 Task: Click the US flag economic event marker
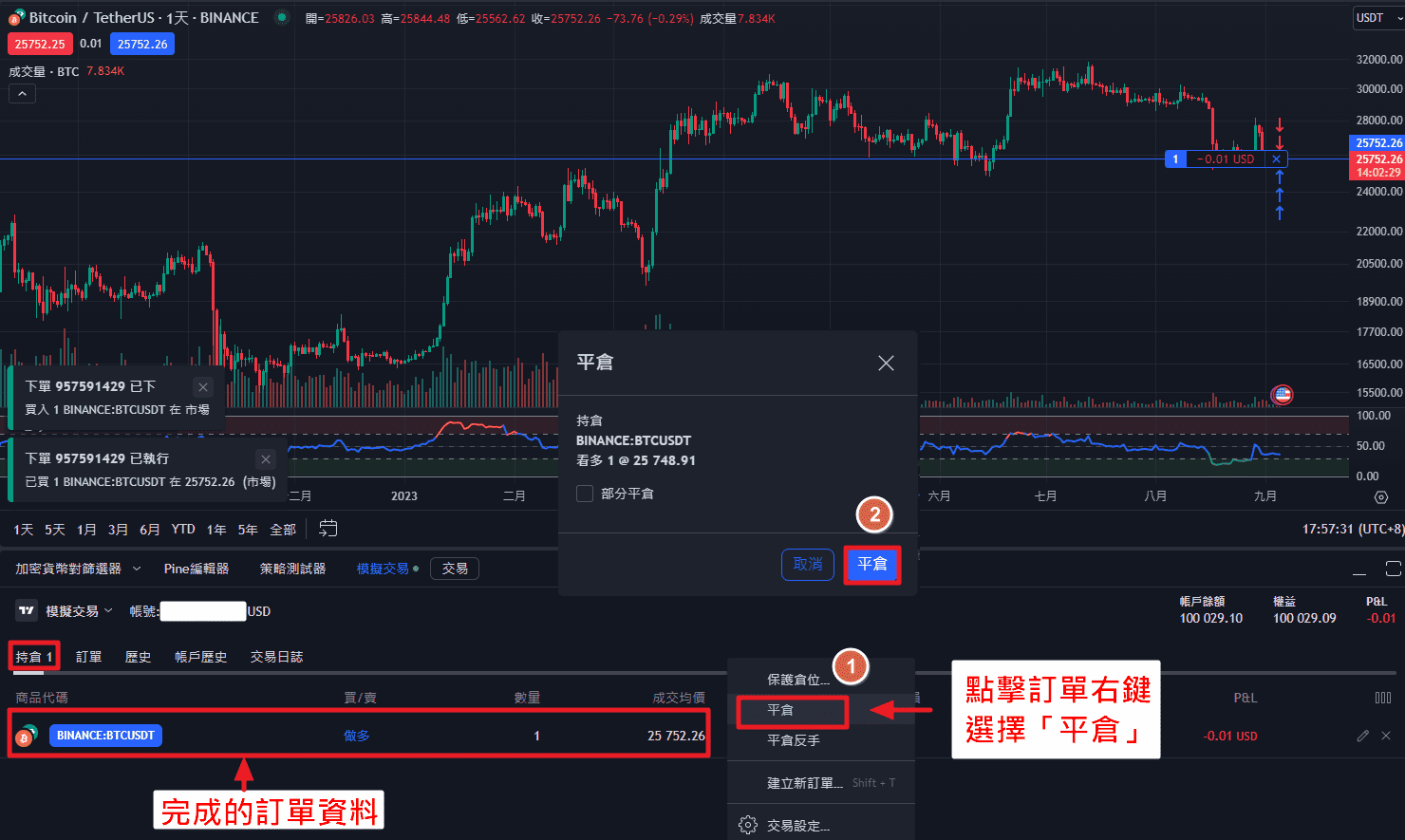1283,394
